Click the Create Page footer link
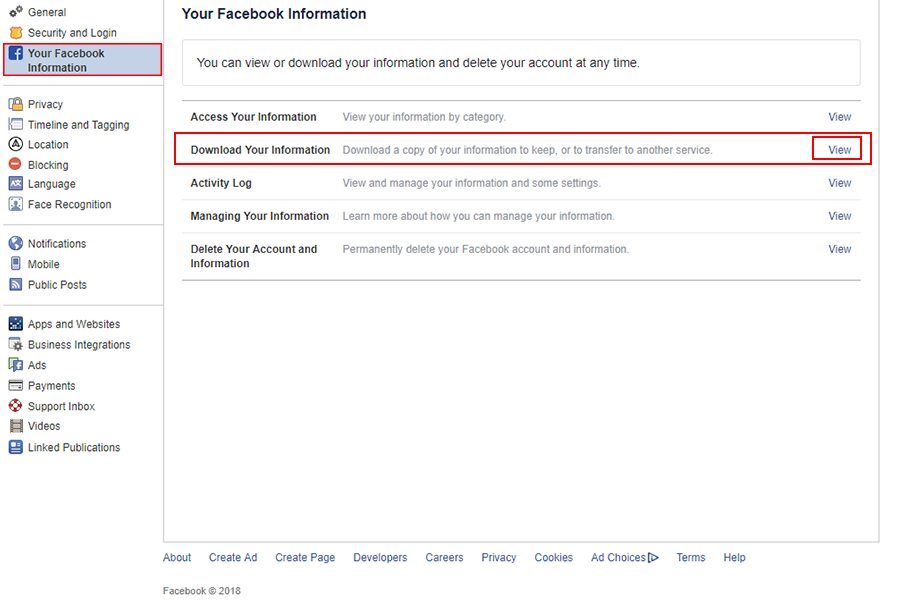Screen dimensions: 900x600 tap(305, 558)
